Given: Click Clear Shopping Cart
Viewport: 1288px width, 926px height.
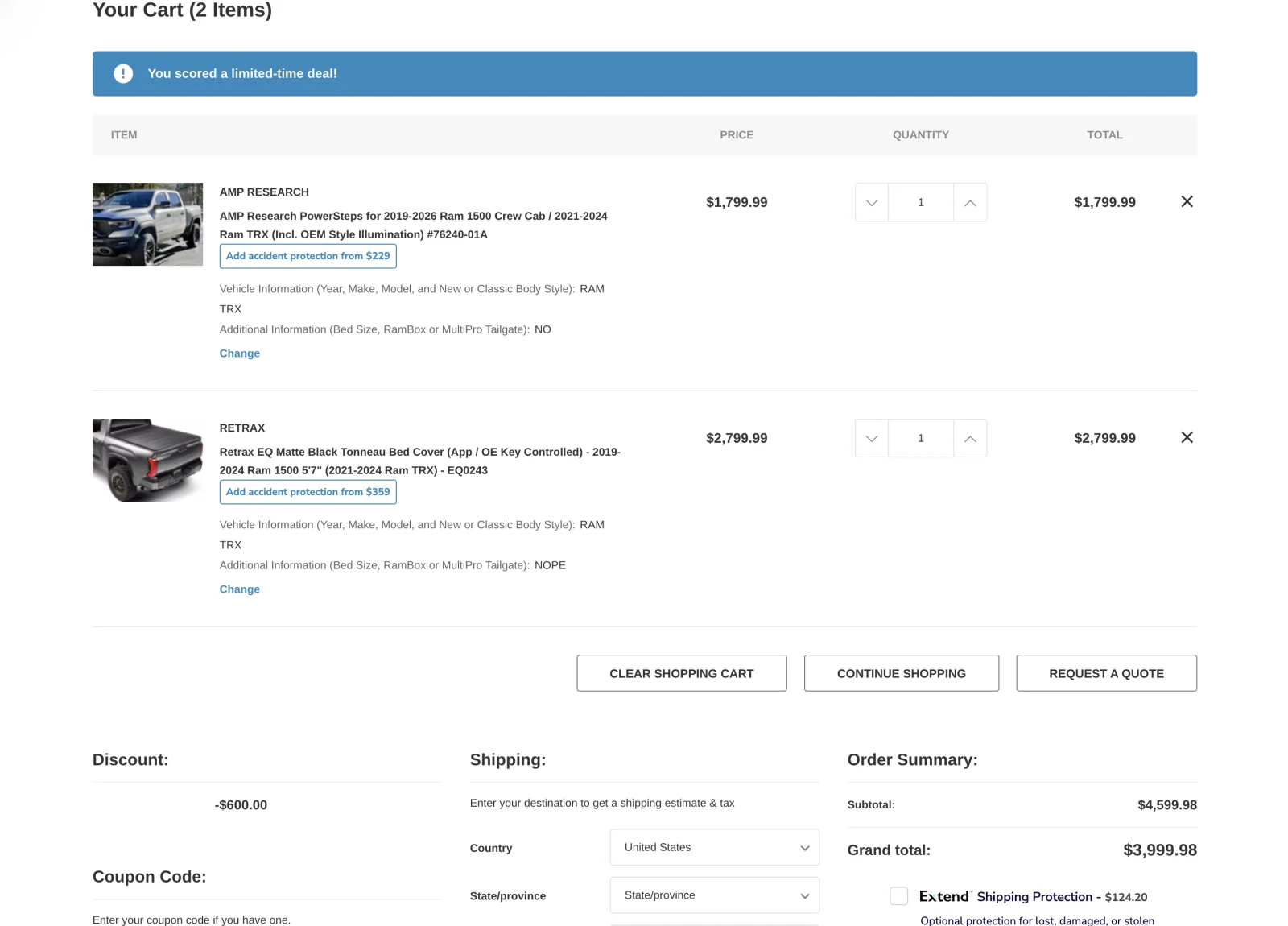Looking at the screenshot, I should point(681,672).
